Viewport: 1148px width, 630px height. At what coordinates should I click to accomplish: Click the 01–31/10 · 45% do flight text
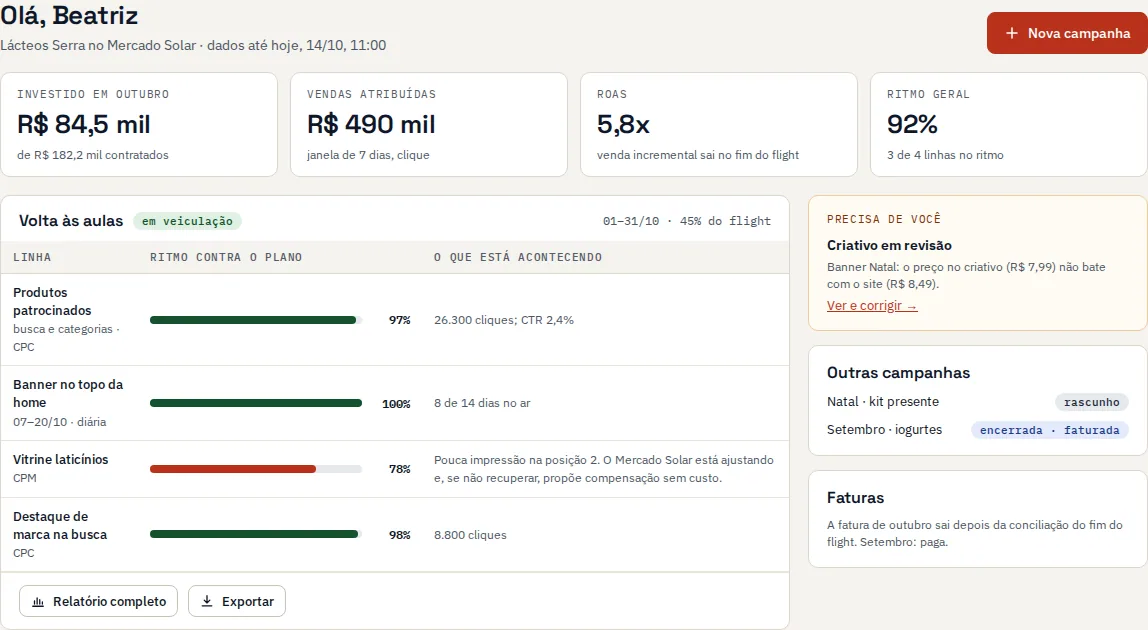(x=687, y=220)
